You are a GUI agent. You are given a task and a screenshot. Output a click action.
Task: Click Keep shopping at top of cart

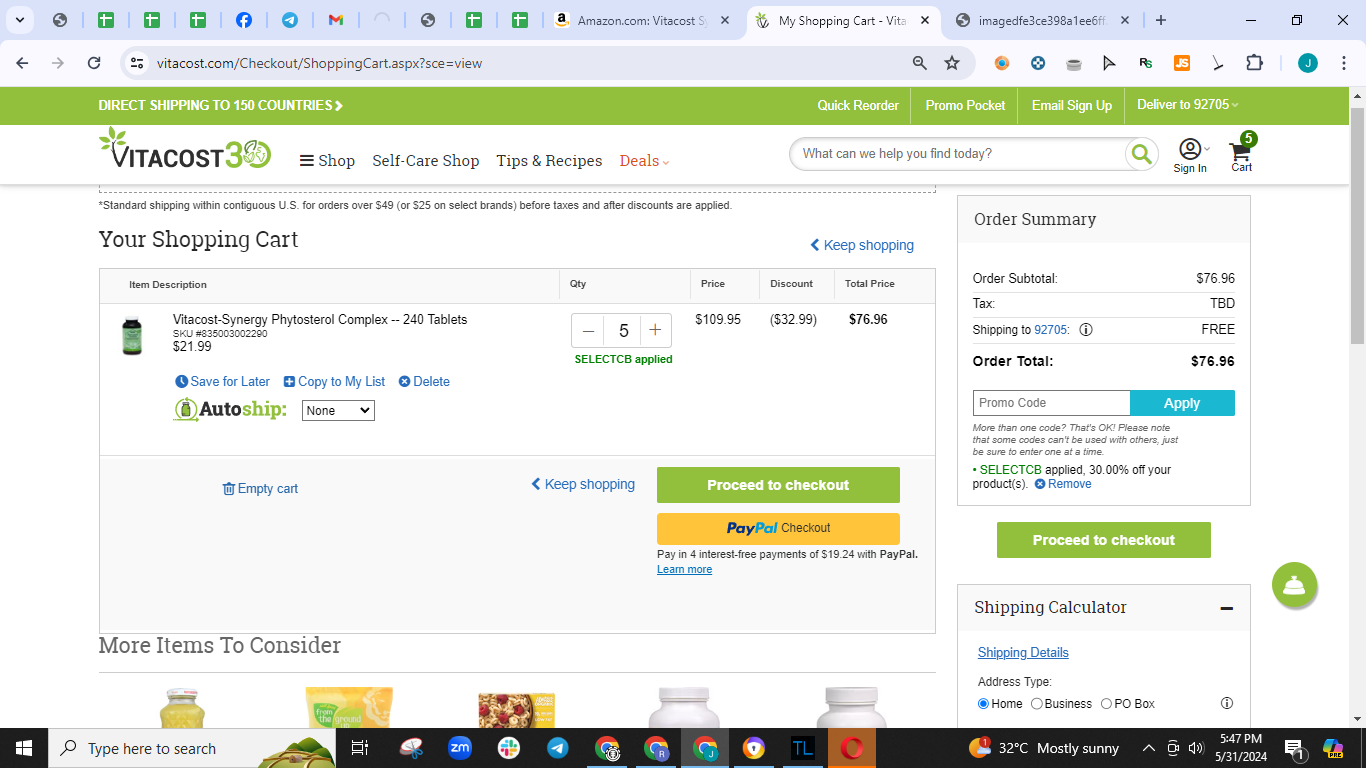(x=862, y=245)
